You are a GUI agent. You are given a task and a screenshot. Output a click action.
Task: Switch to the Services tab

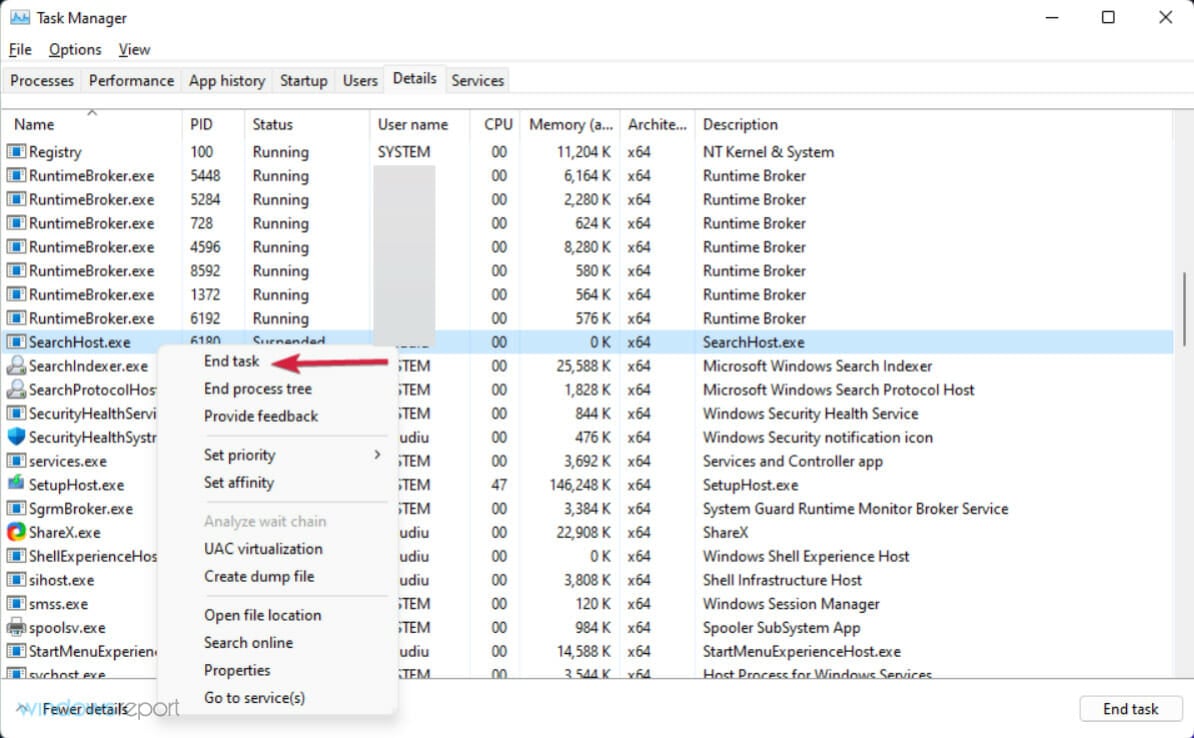coord(477,80)
